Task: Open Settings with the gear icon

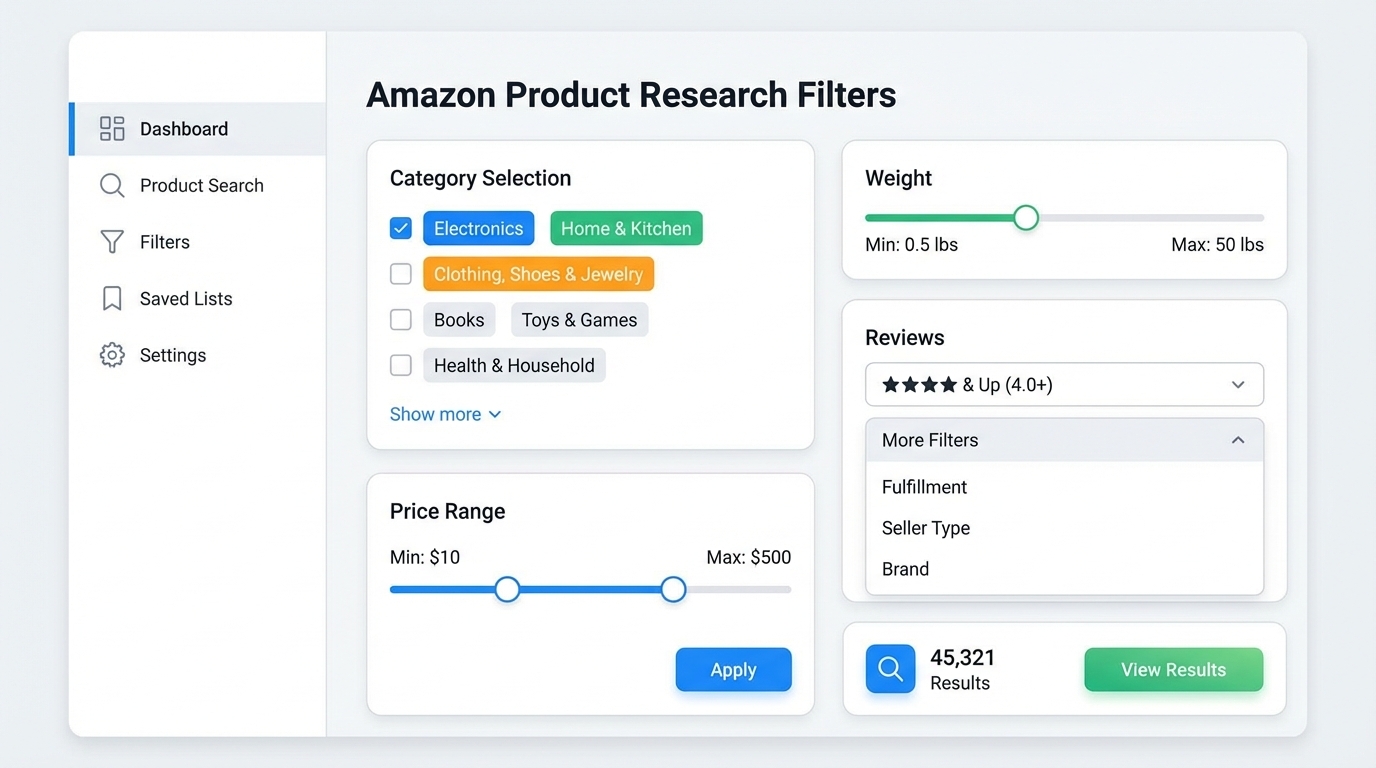Action: 111,354
